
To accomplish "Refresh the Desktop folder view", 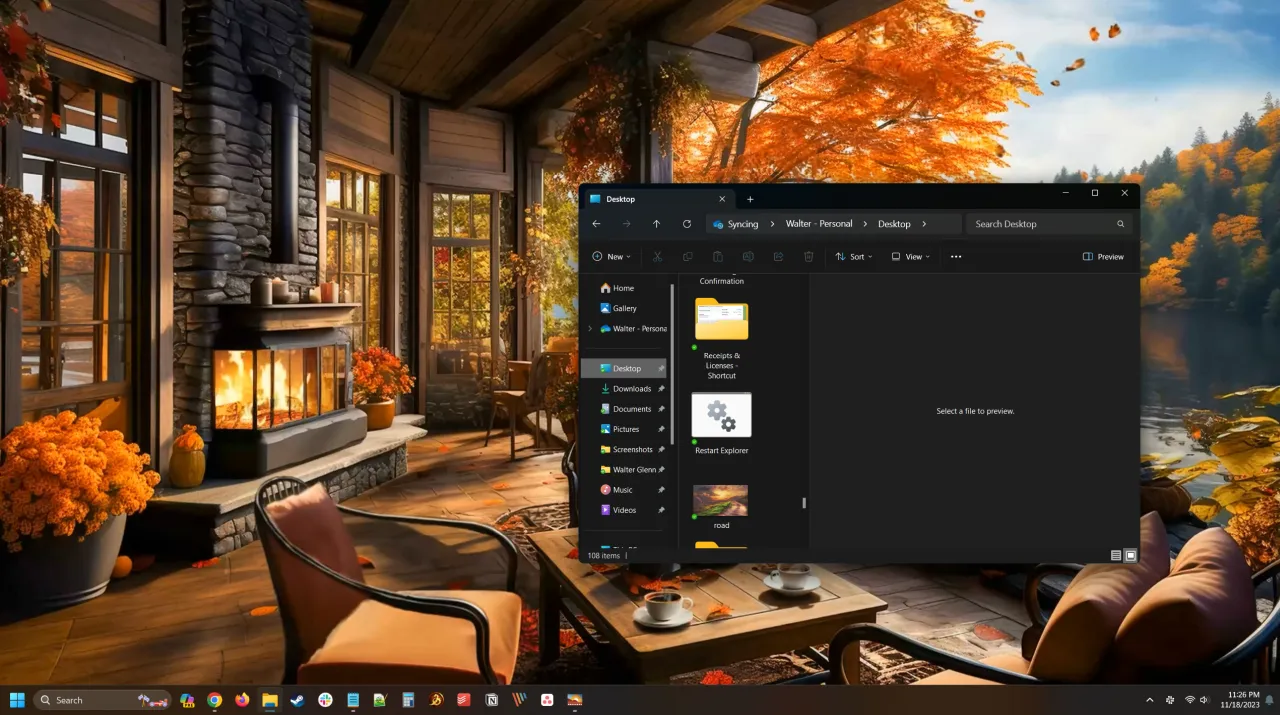I will click(x=687, y=224).
